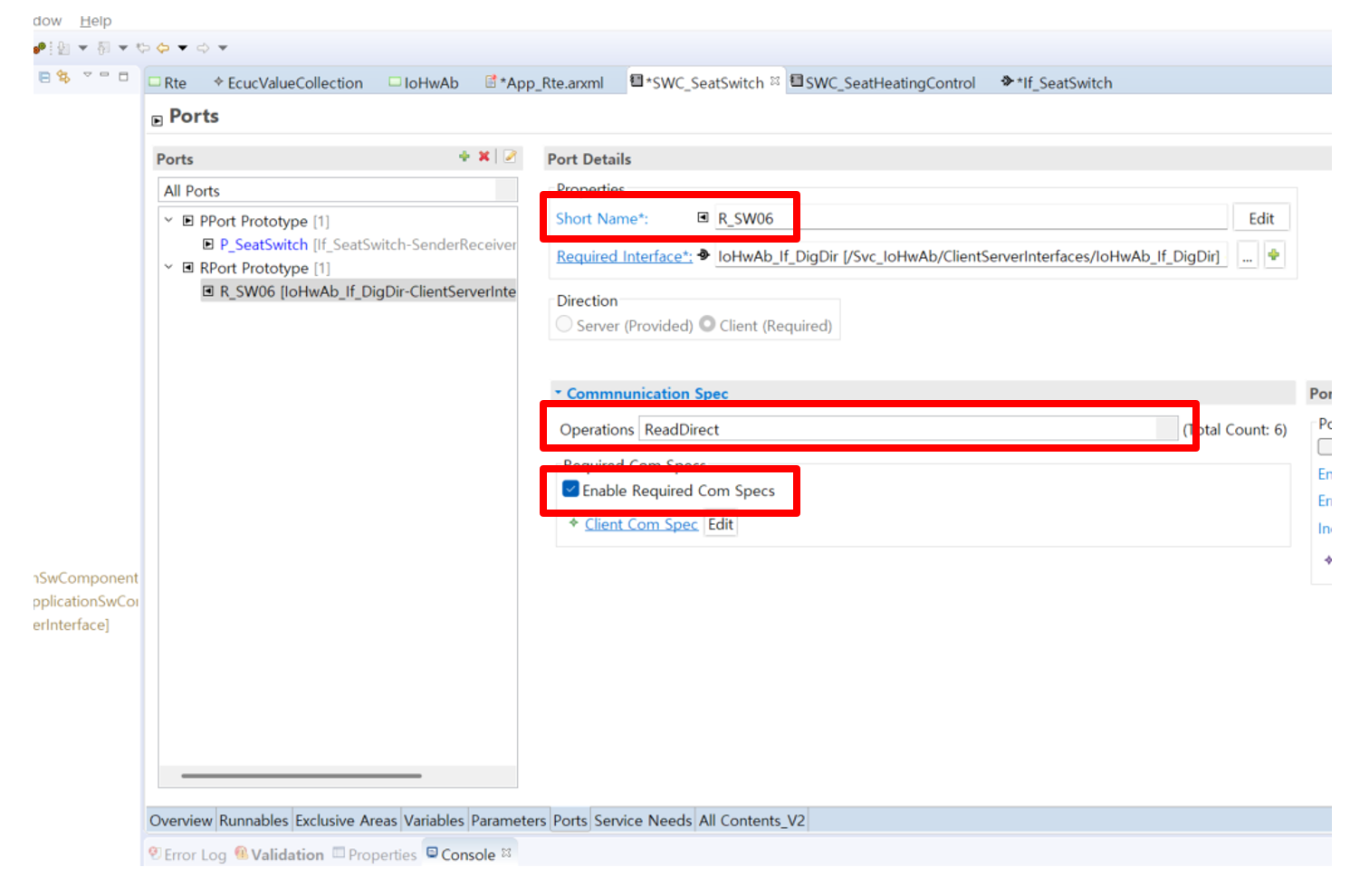
Task: Click the horizontal scrollbar in Ports tree
Action: [x=301, y=776]
